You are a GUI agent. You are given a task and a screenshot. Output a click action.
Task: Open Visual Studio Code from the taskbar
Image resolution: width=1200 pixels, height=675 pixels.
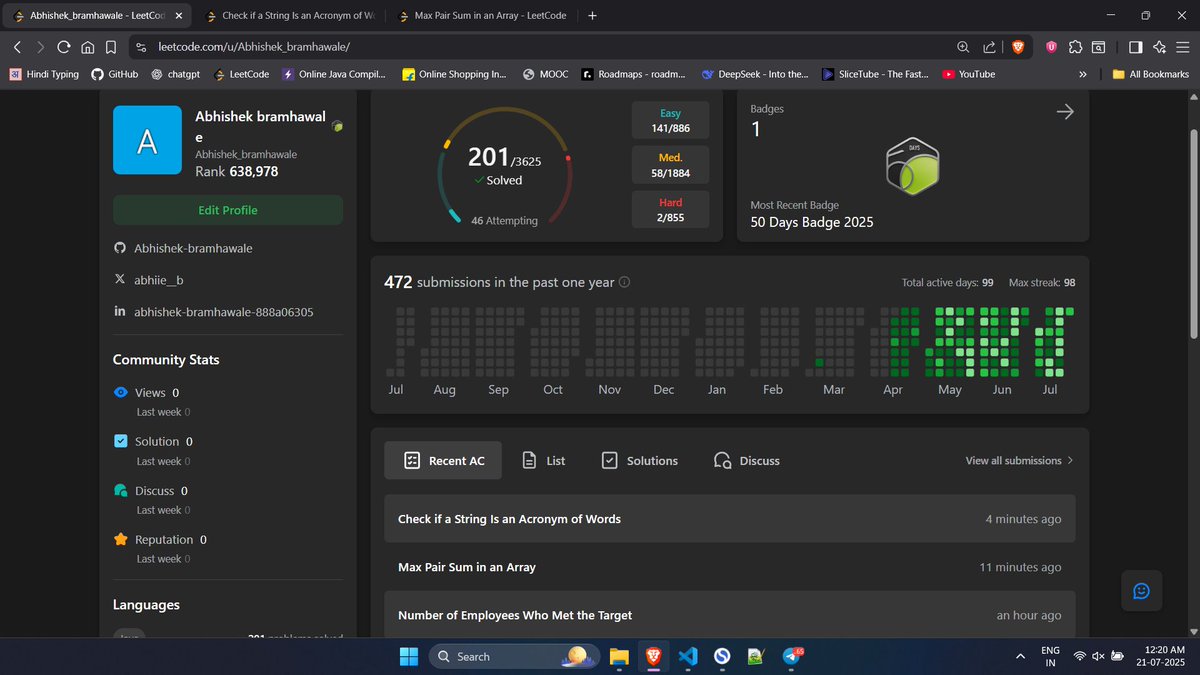click(x=686, y=656)
